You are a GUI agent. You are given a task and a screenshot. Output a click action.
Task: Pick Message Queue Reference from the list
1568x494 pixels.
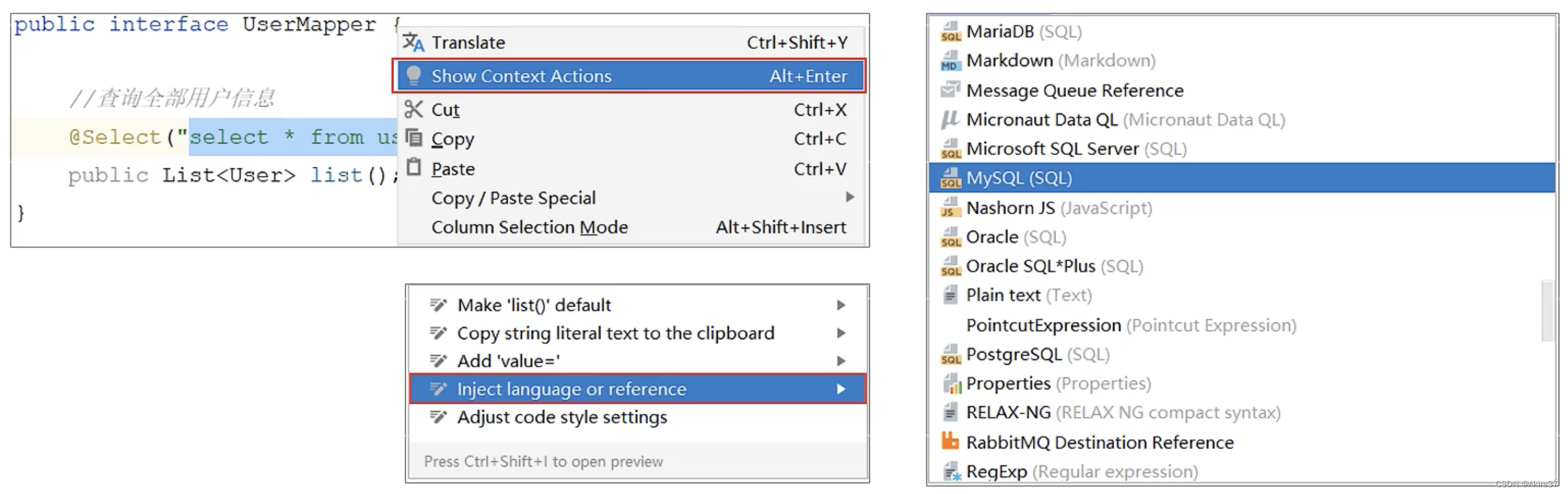click(x=1242, y=90)
